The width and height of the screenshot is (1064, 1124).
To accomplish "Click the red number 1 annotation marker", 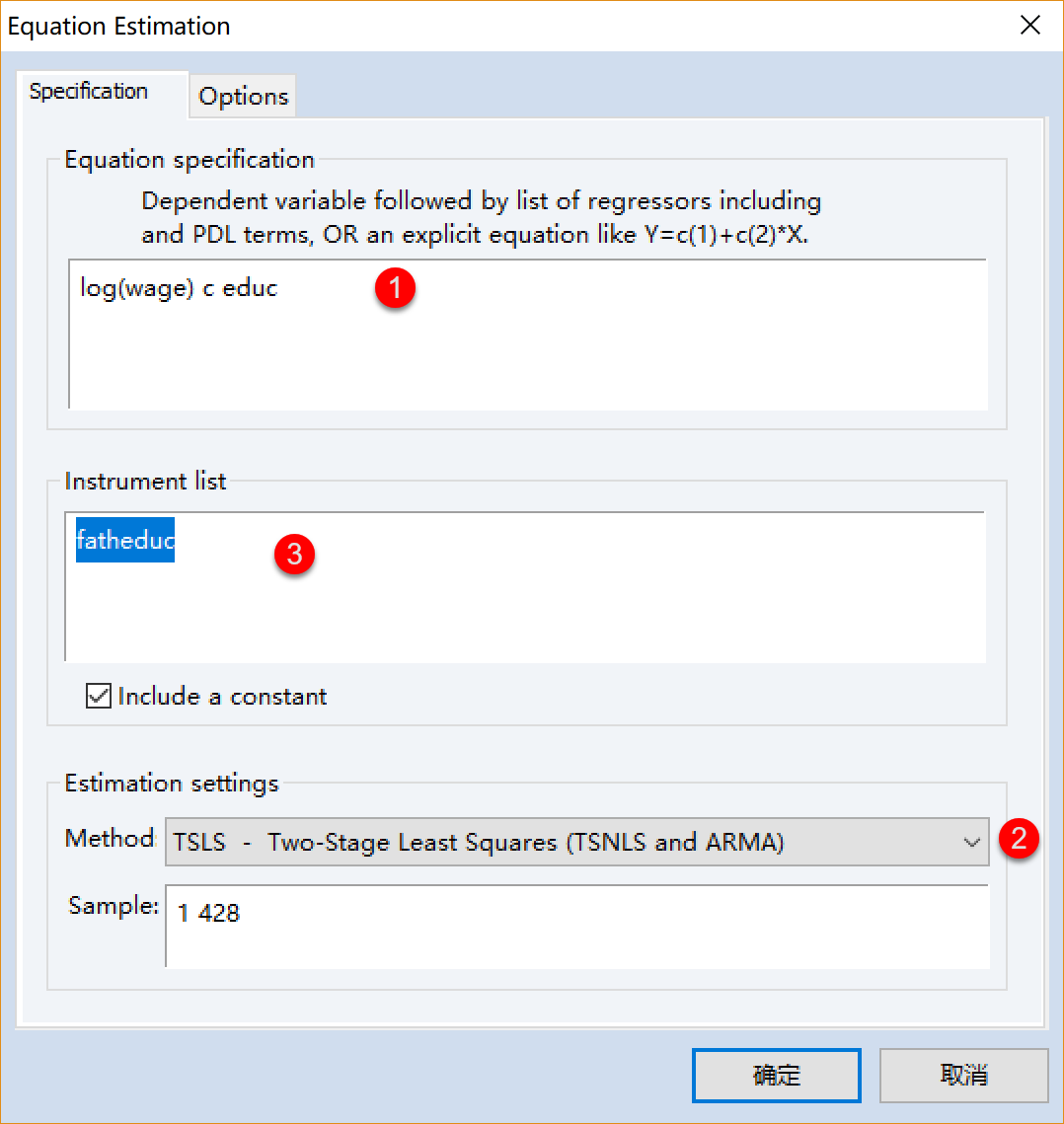I will coord(396,289).
